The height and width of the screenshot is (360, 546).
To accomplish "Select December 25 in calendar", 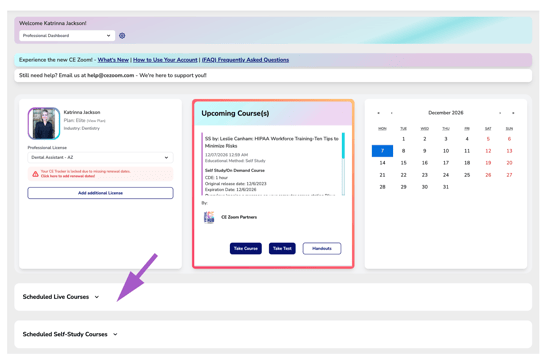I will click(467, 175).
